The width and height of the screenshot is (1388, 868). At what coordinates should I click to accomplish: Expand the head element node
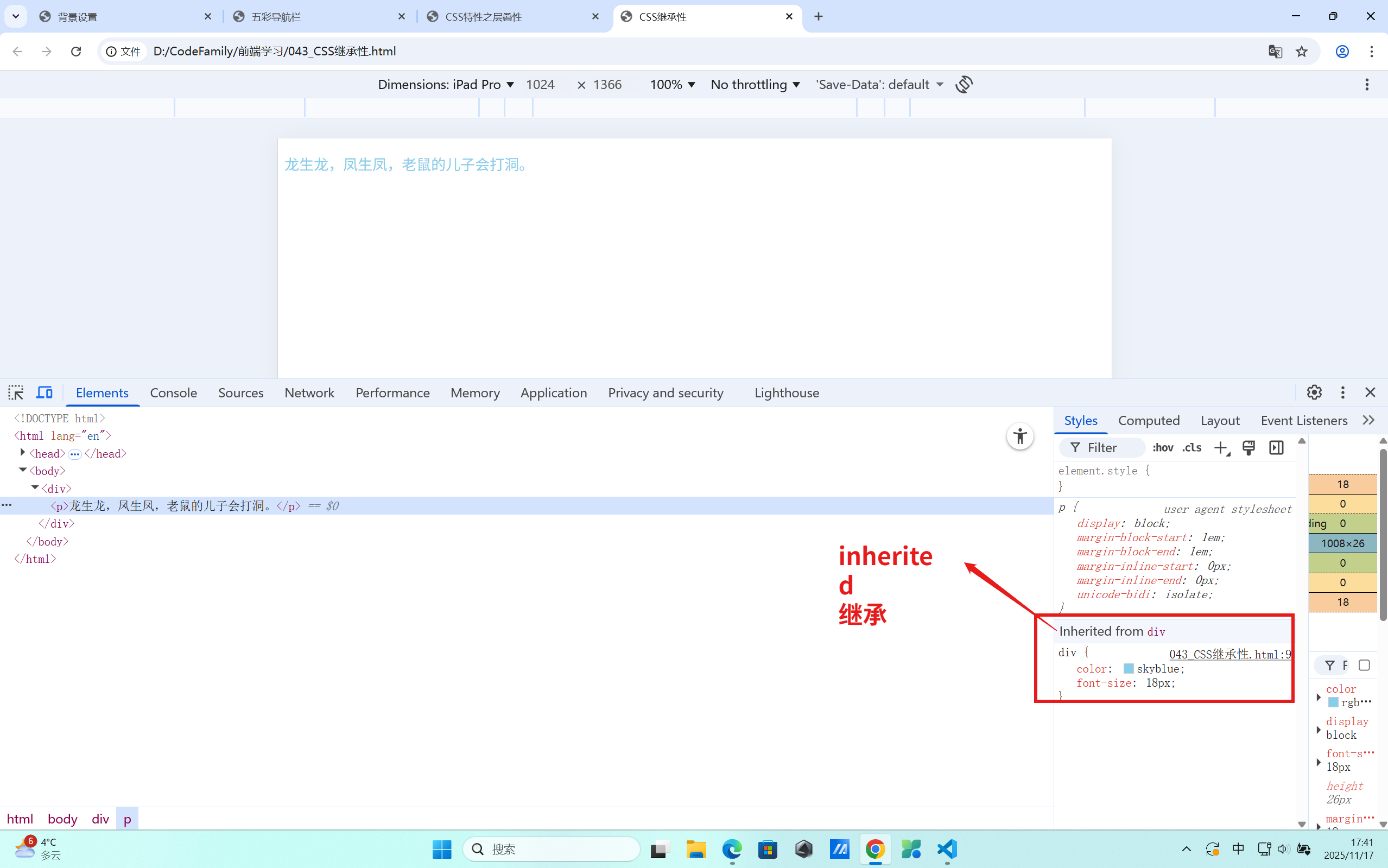(x=22, y=453)
